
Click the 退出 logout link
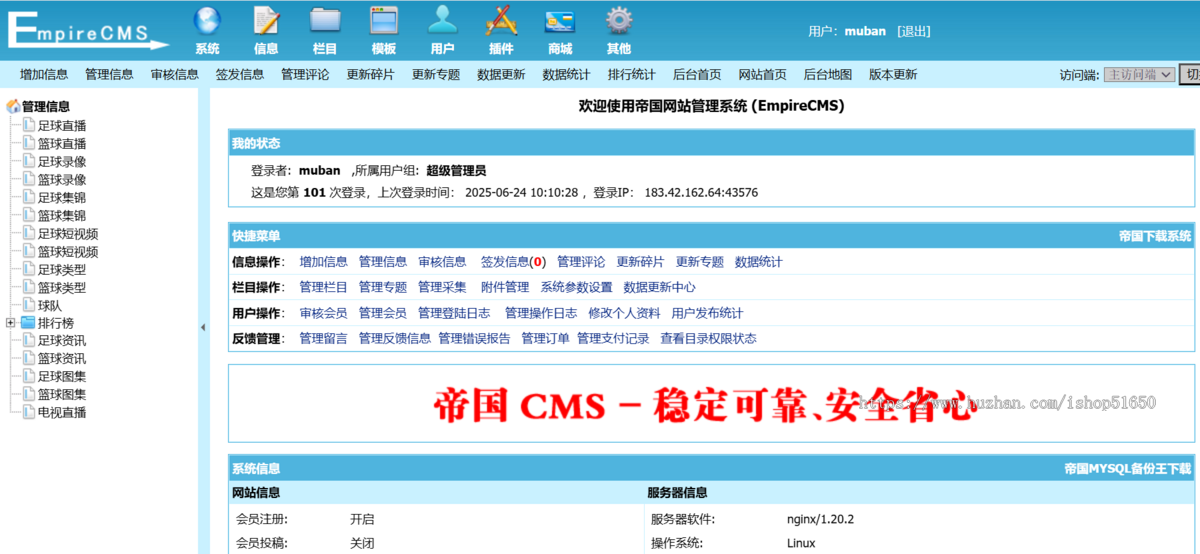click(x=914, y=31)
